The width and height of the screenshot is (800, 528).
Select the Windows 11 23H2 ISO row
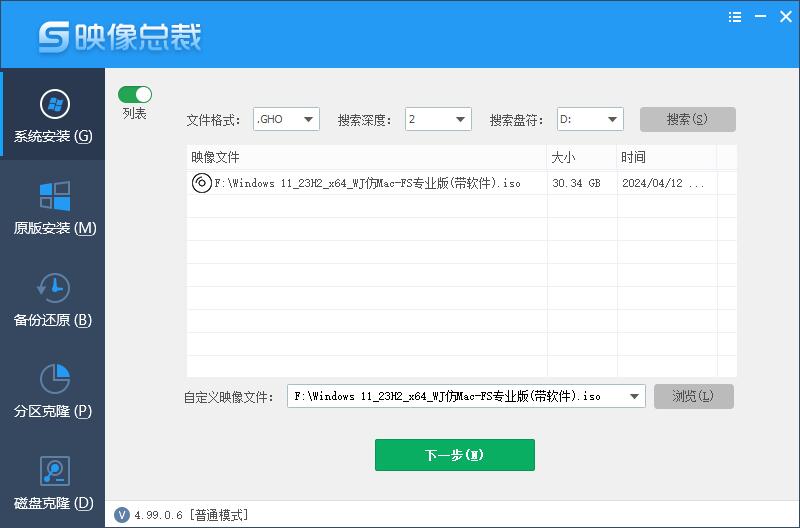[366, 183]
